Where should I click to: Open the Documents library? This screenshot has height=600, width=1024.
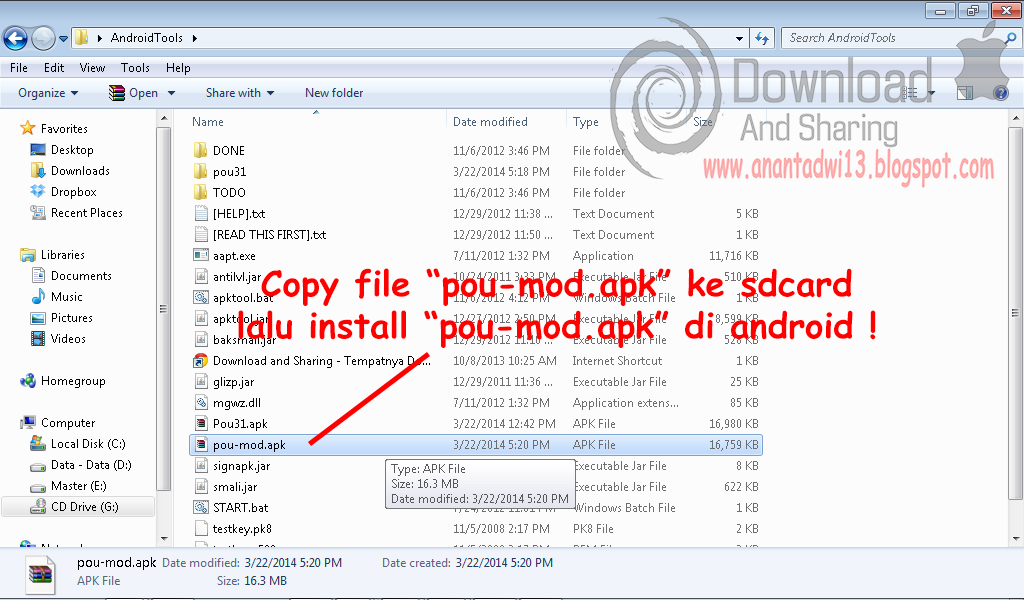coord(81,276)
